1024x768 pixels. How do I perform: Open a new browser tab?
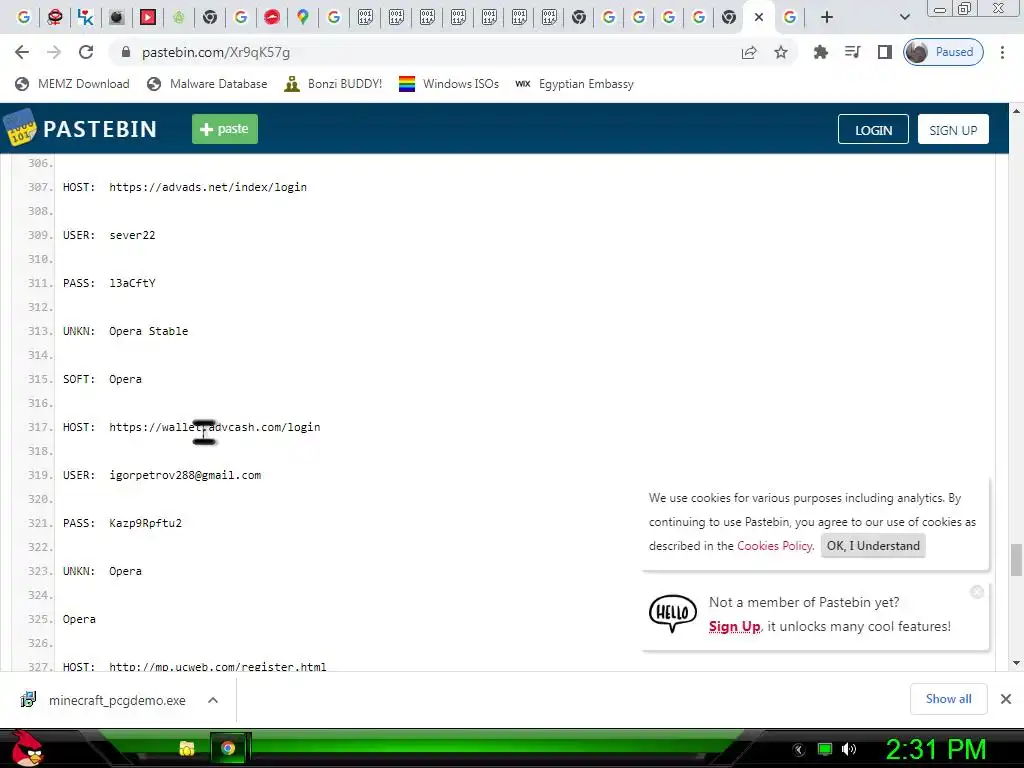point(827,17)
